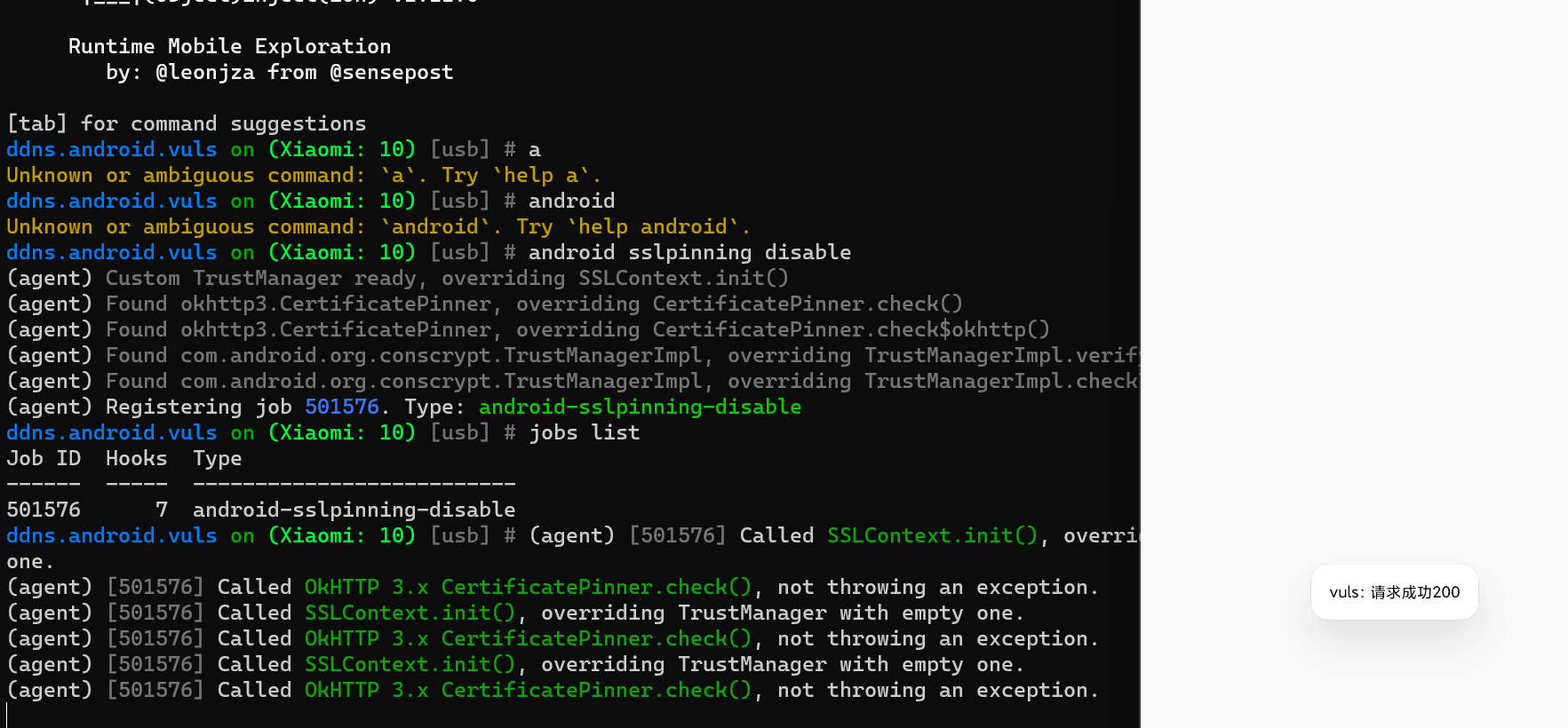Click the "CertificatePinner.check$okhttp()" text
The width and height of the screenshot is (1568, 728).
pyautogui.click(x=850, y=329)
